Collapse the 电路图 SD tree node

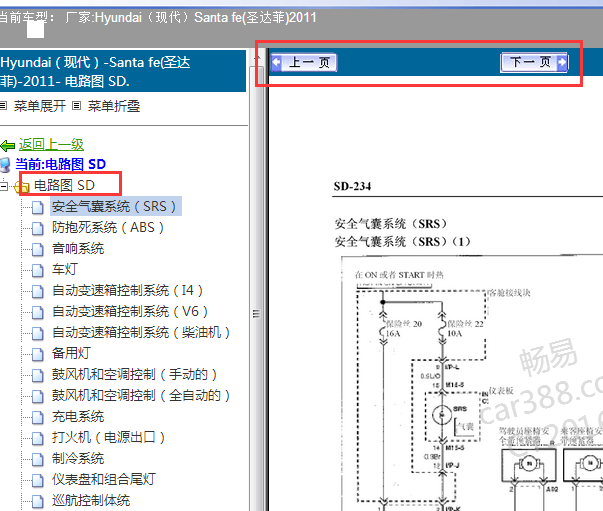point(4,186)
